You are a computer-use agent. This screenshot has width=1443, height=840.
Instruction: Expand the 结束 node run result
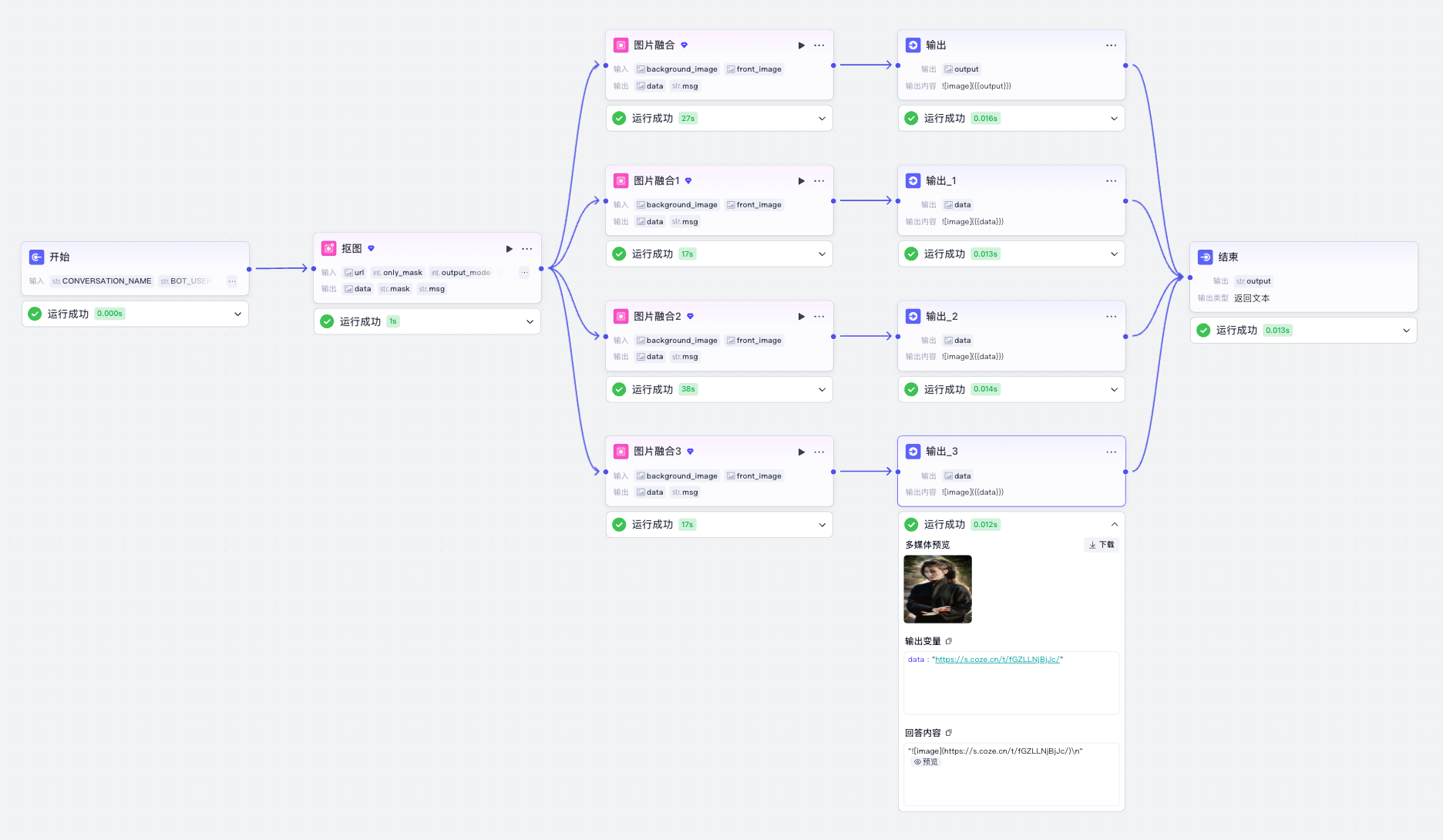pyautogui.click(x=1406, y=331)
